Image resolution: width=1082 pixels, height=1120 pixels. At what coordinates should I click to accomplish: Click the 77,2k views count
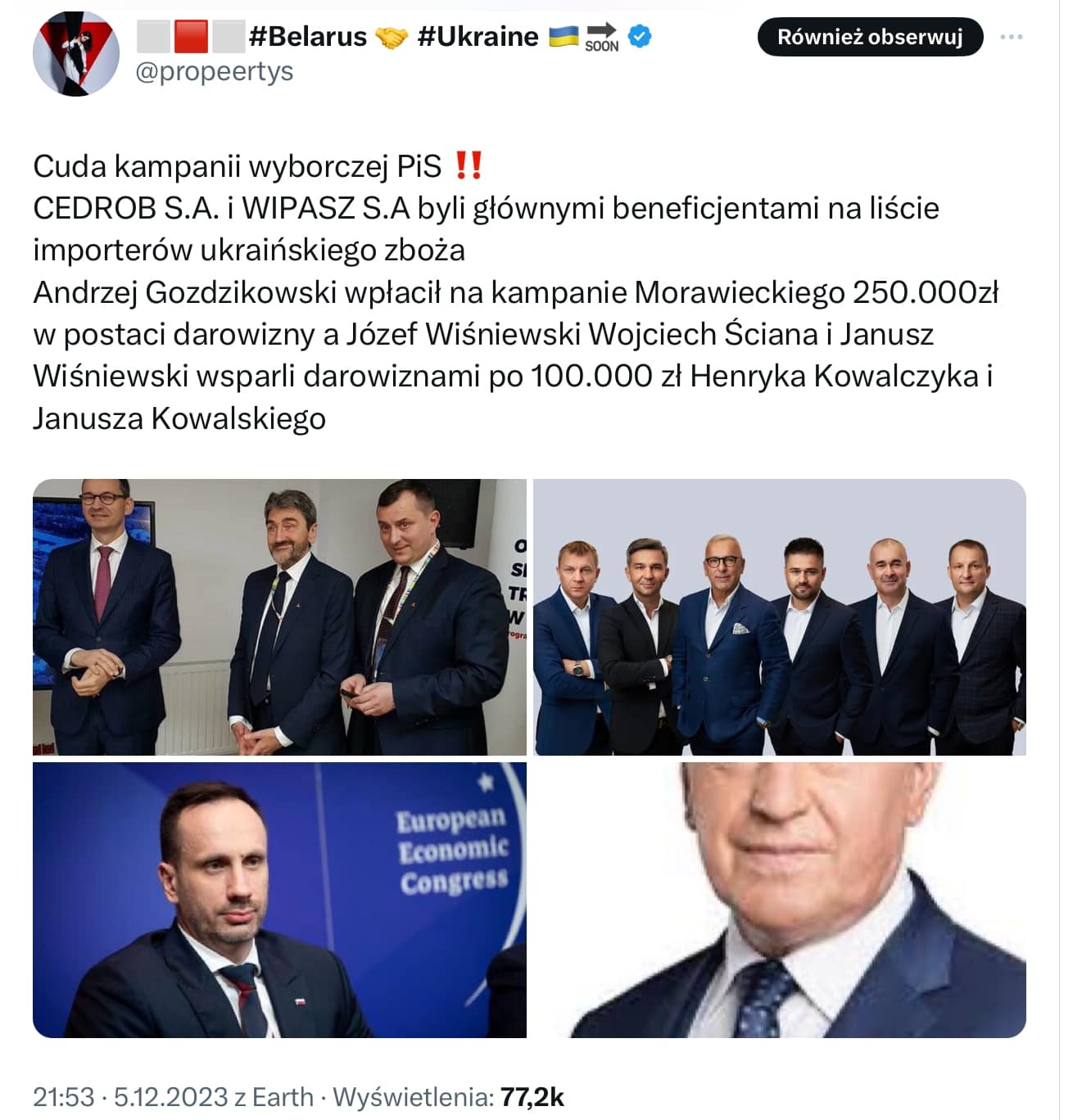coord(532,1096)
